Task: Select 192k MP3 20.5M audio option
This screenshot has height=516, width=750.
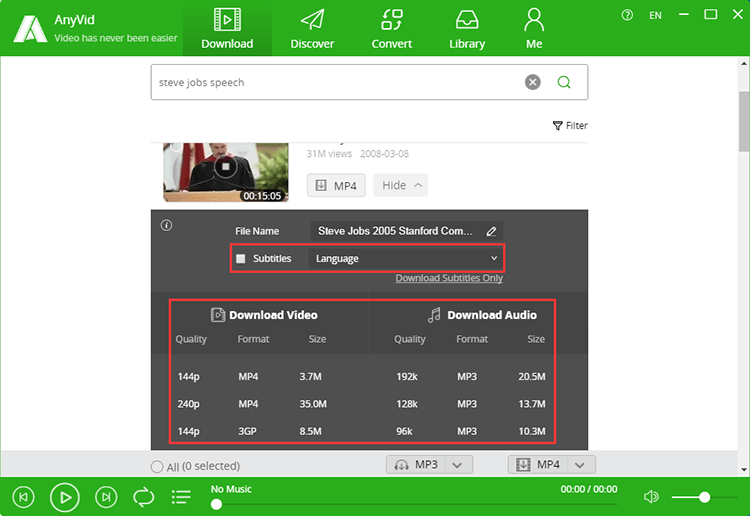Action: point(471,377)
